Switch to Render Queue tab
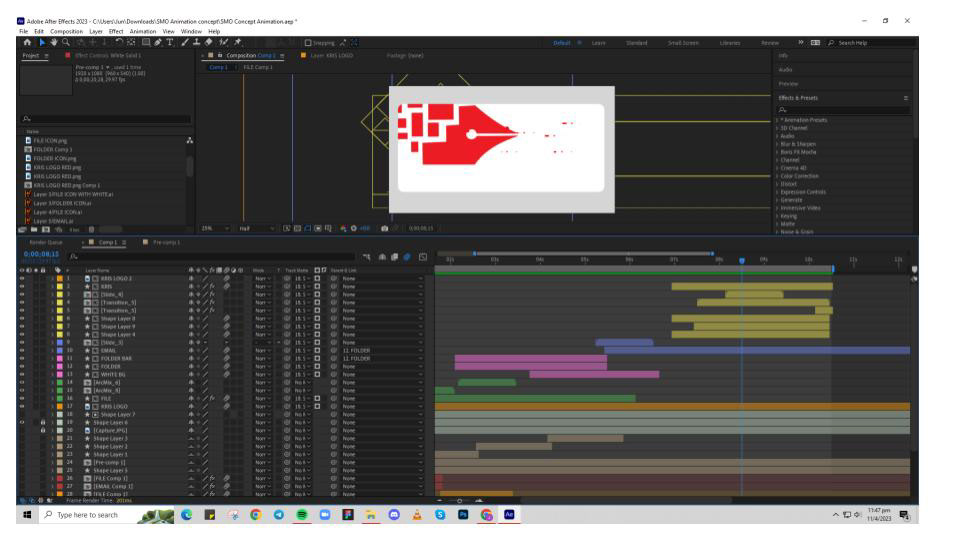 point(46,242)
